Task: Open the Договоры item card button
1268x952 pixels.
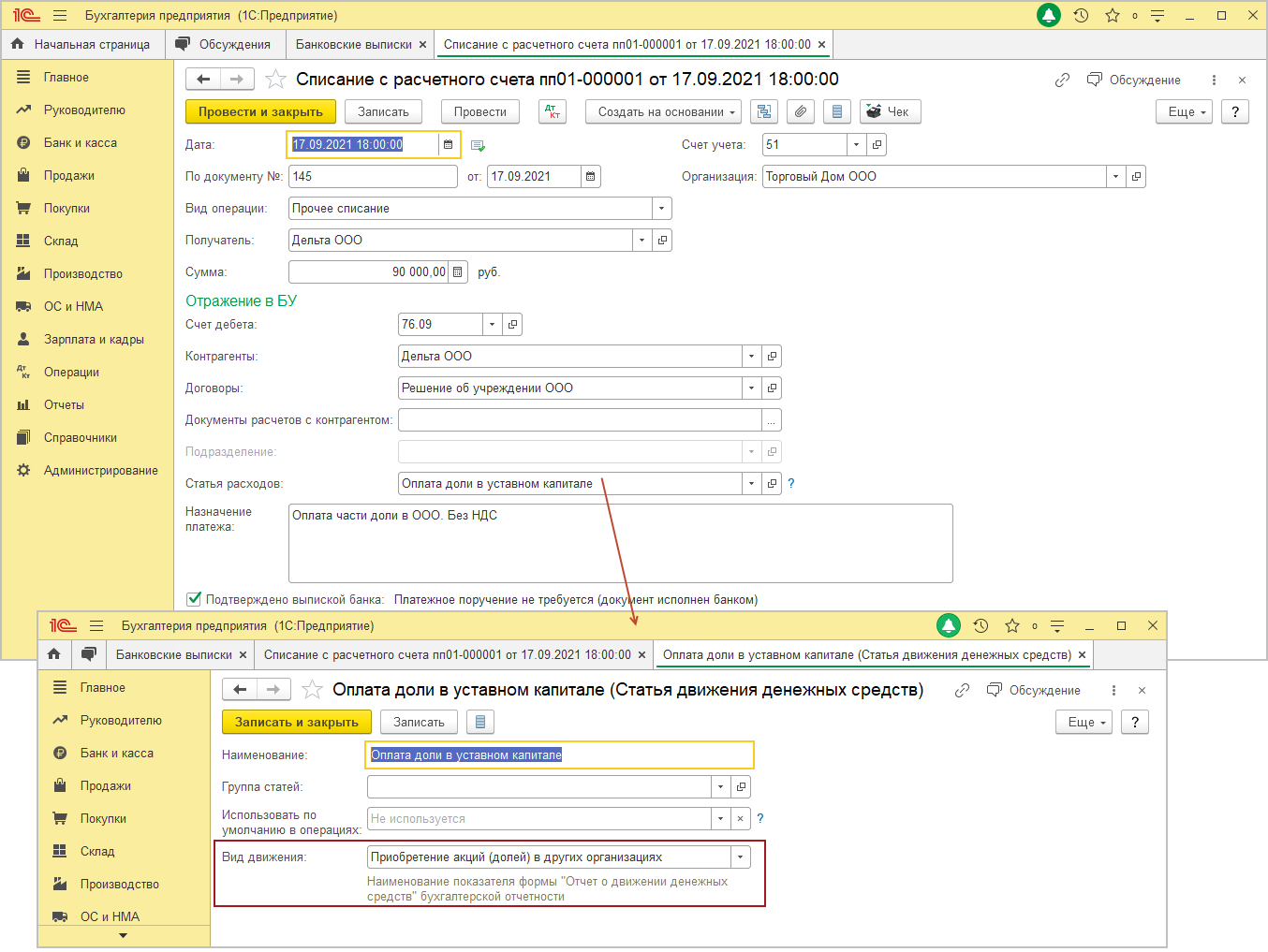Action: [772, 388]
